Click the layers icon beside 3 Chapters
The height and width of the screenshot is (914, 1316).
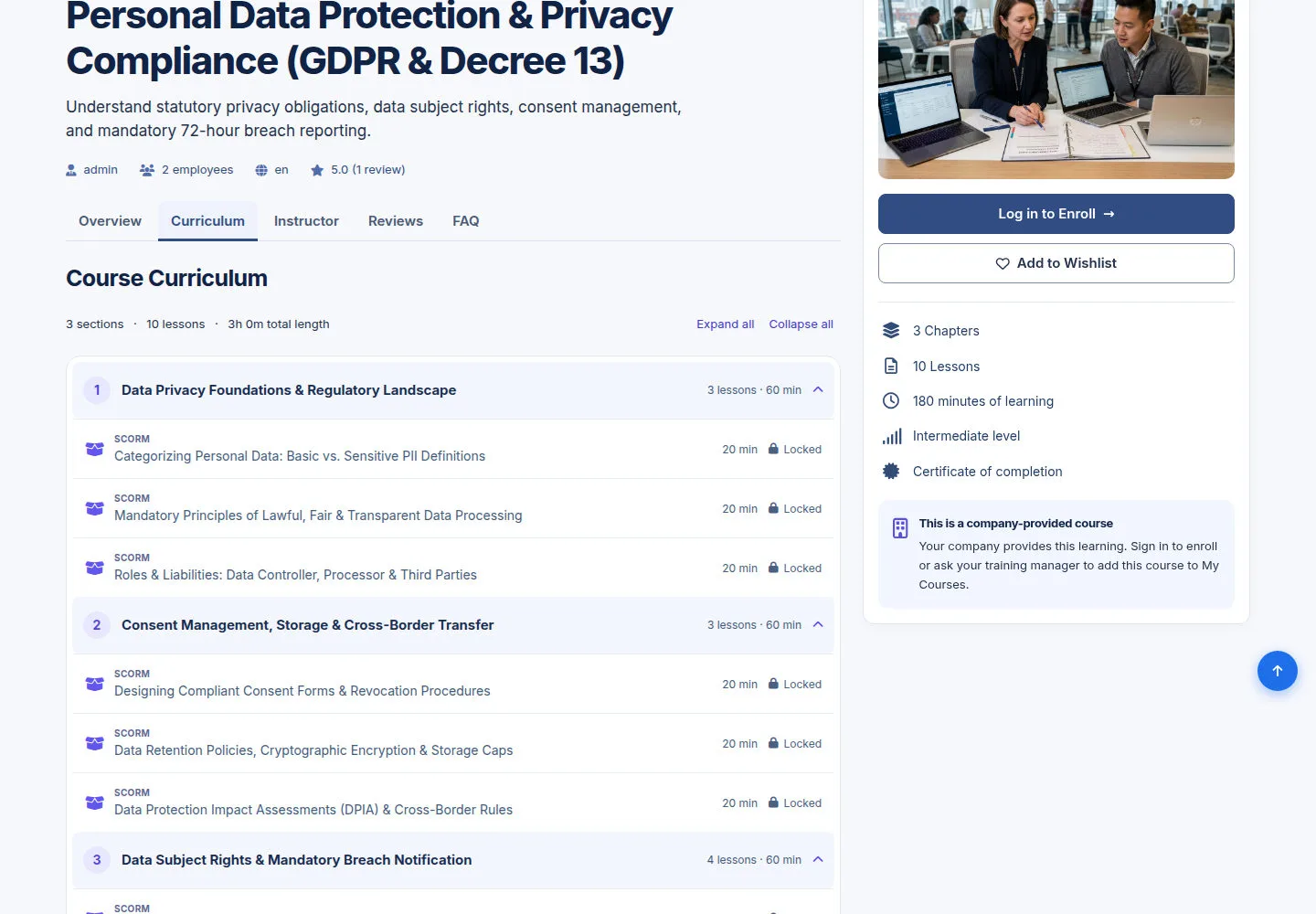(891, 331)
